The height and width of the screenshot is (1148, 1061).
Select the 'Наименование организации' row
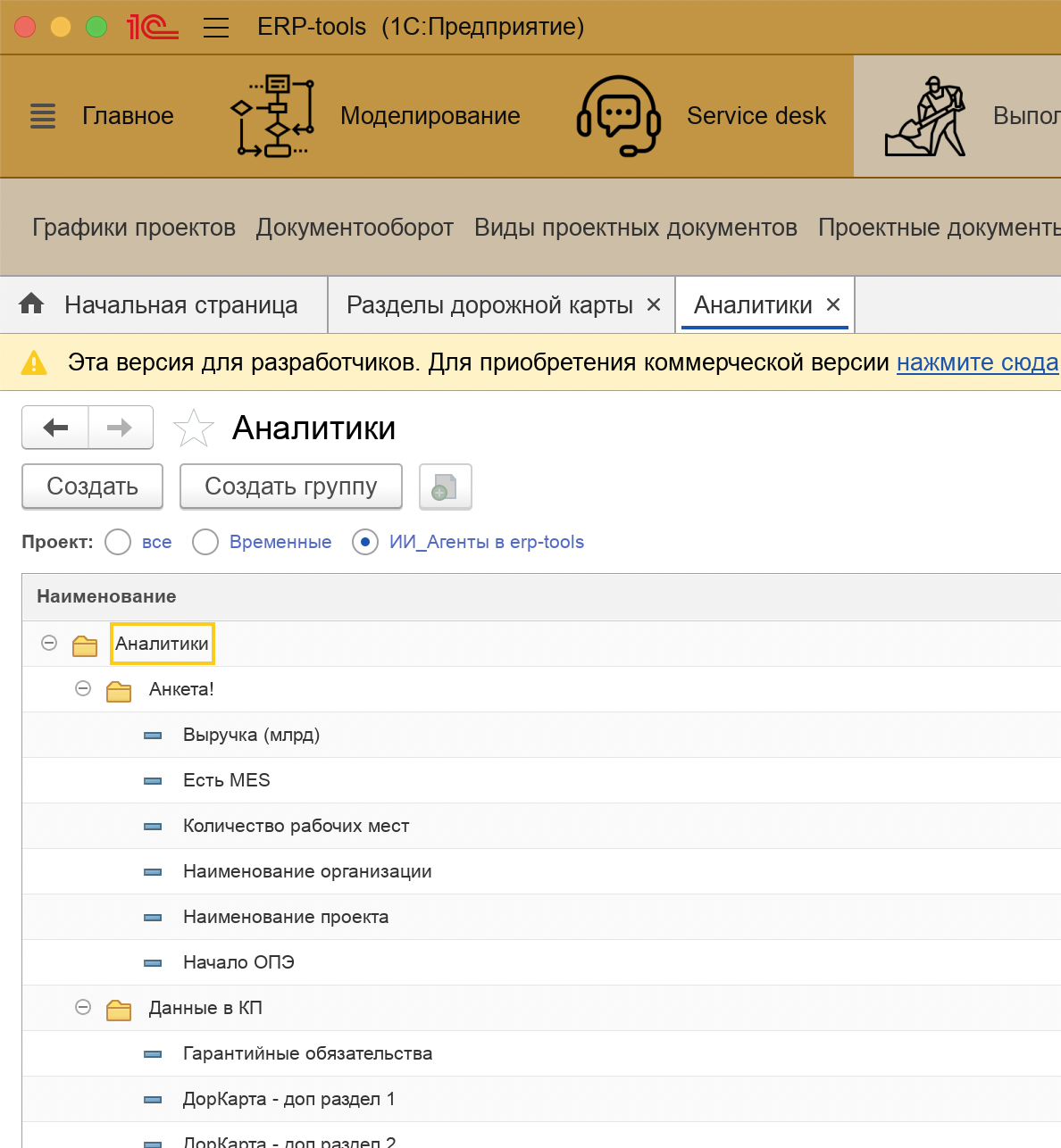click(x=541, y=871)
